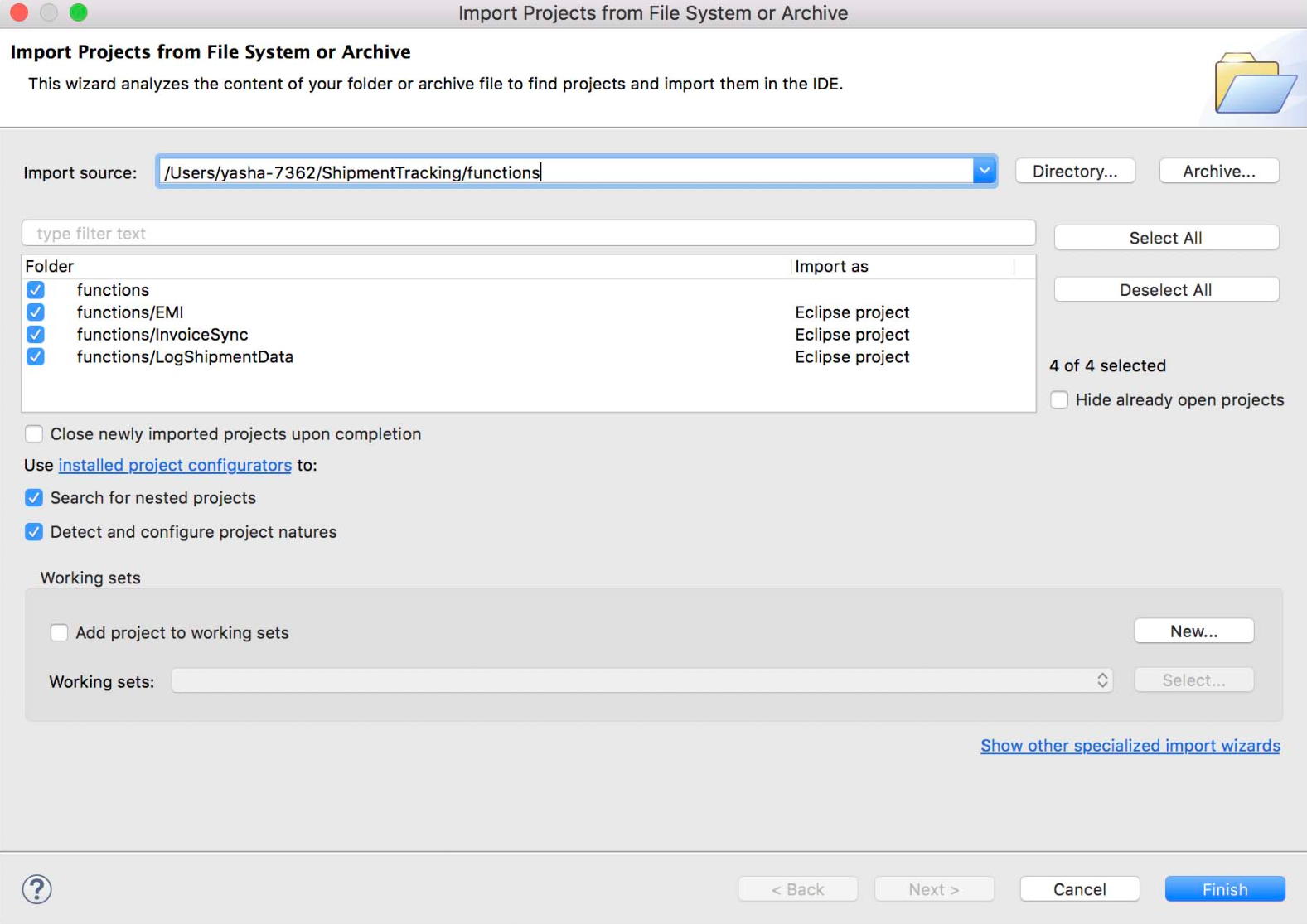The width and height of the screenshot is (1307, 924).
Task: Open the Working sets combo box
Action: tap(642, 681)
